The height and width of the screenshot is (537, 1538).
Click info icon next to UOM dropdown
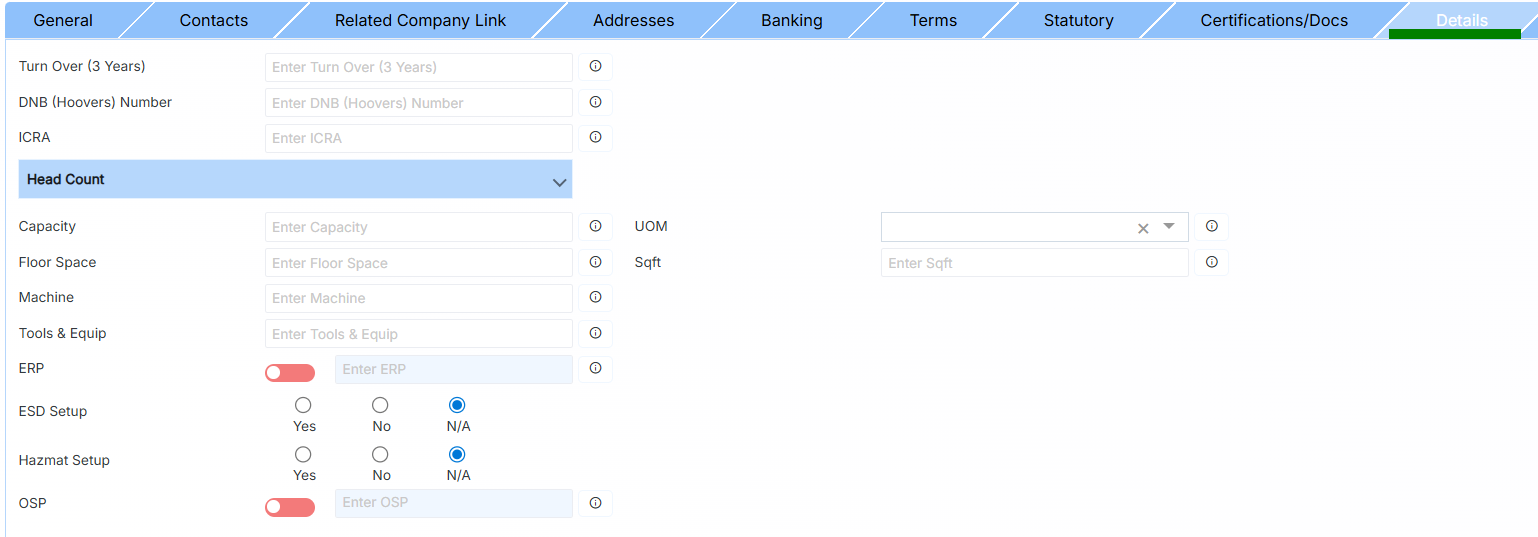click(x=1211, y=227)
